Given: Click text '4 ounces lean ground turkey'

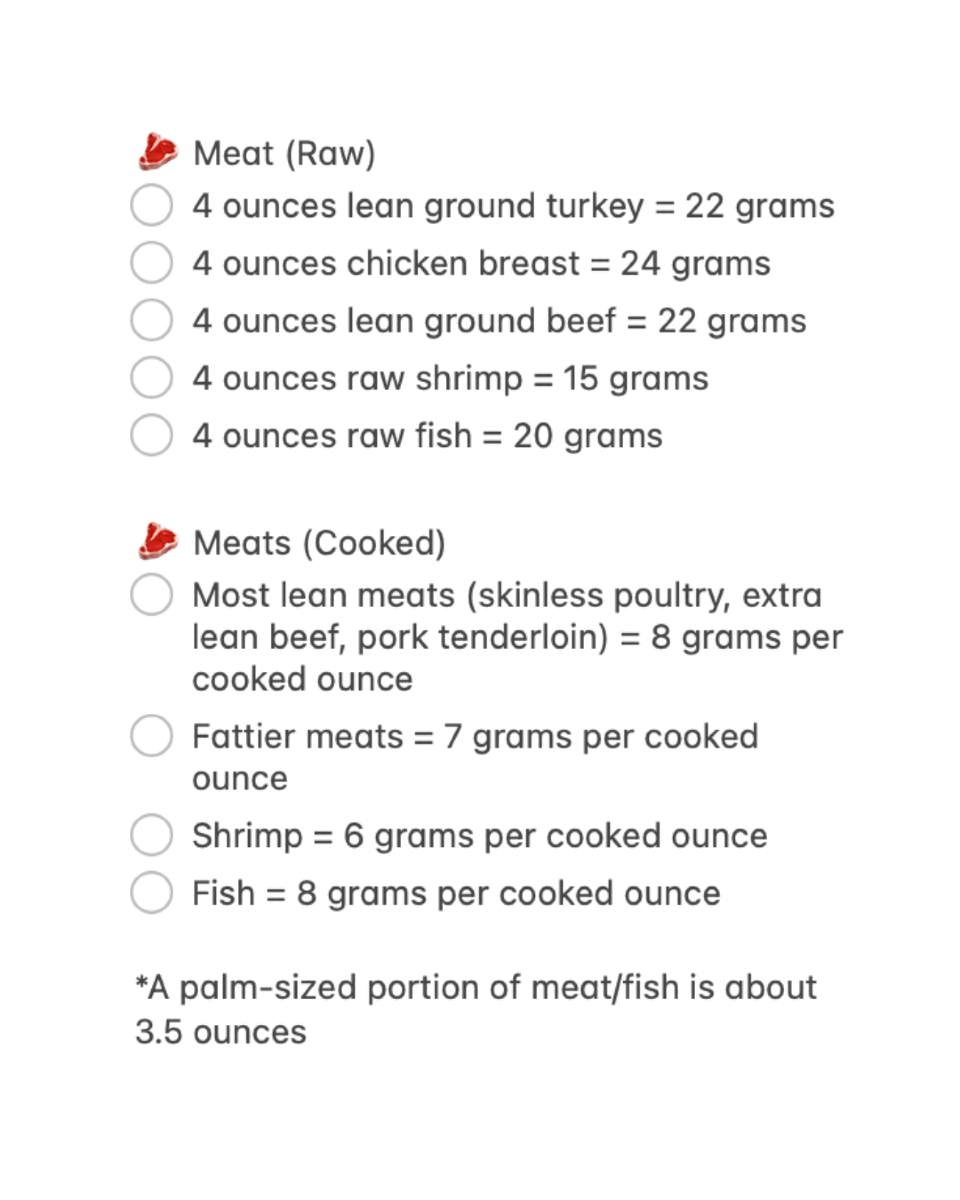Looking at the screenshot, I should (418, 206).
